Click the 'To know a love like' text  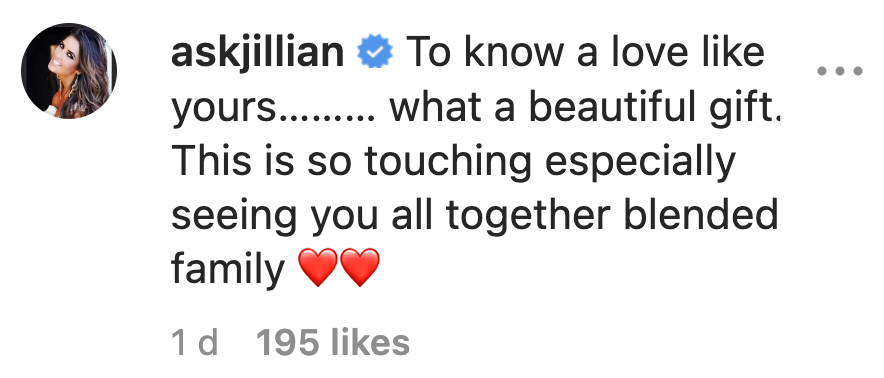pos(585,52)
